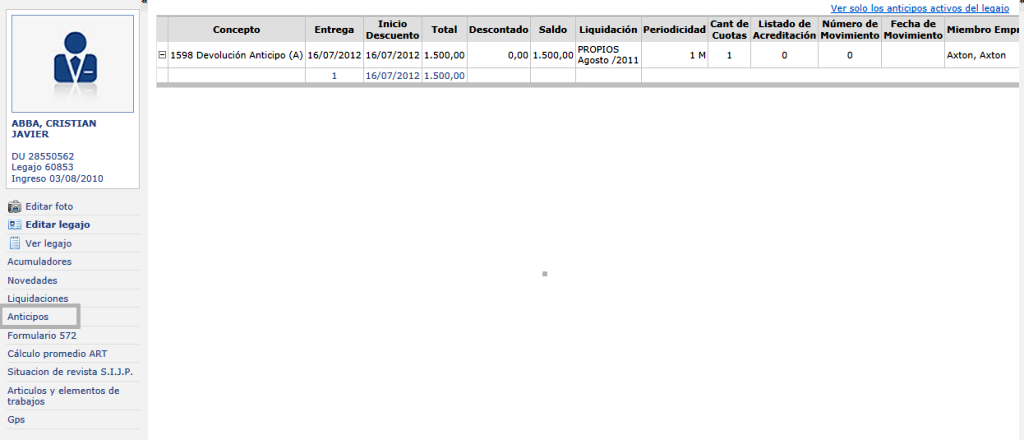
Task: Click the Ver legajo document icon
Action: pyautogui.click(x=14, y=243)
